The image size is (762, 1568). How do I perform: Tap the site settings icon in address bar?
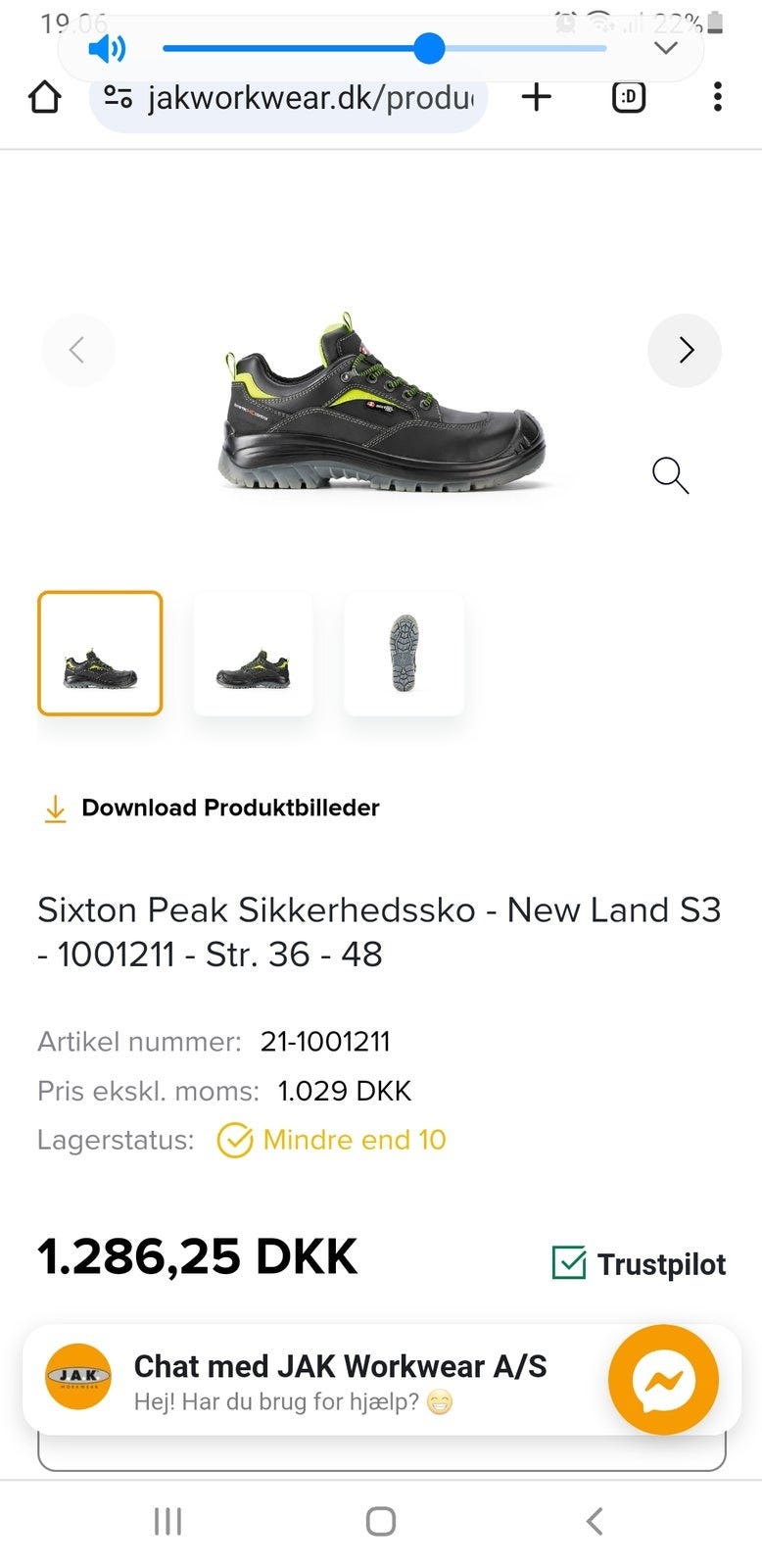[x=119, y=96]
